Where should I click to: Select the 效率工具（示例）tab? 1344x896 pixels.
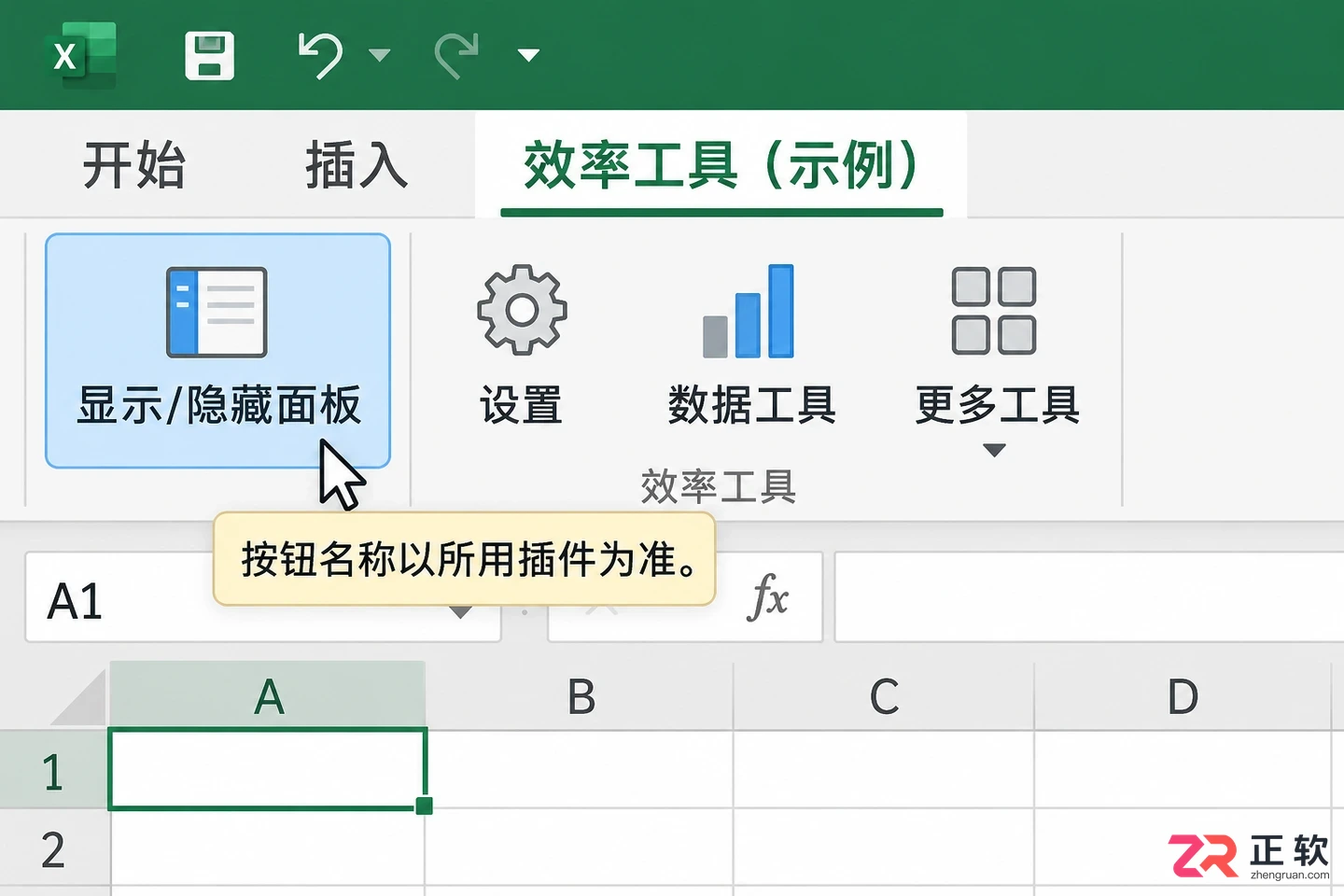721,166
